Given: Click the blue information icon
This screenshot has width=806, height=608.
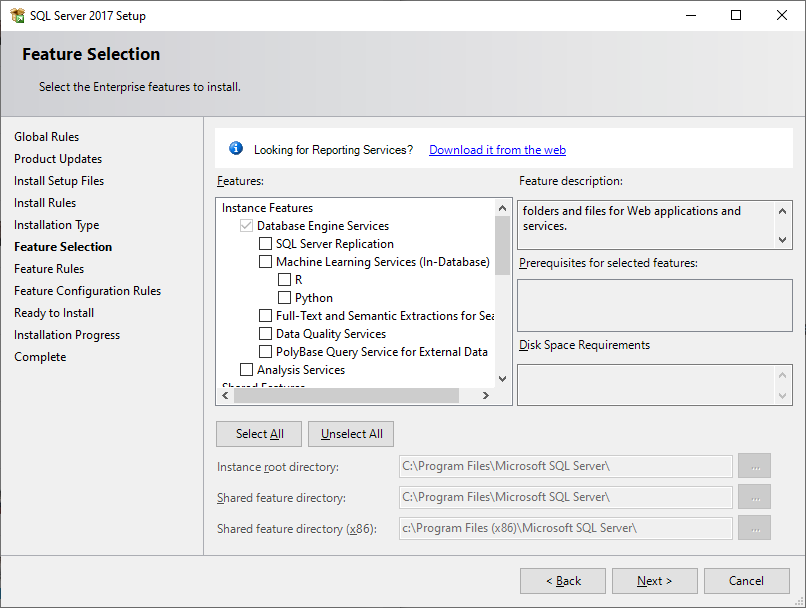Looking at the screenshot, I should 236,149.
